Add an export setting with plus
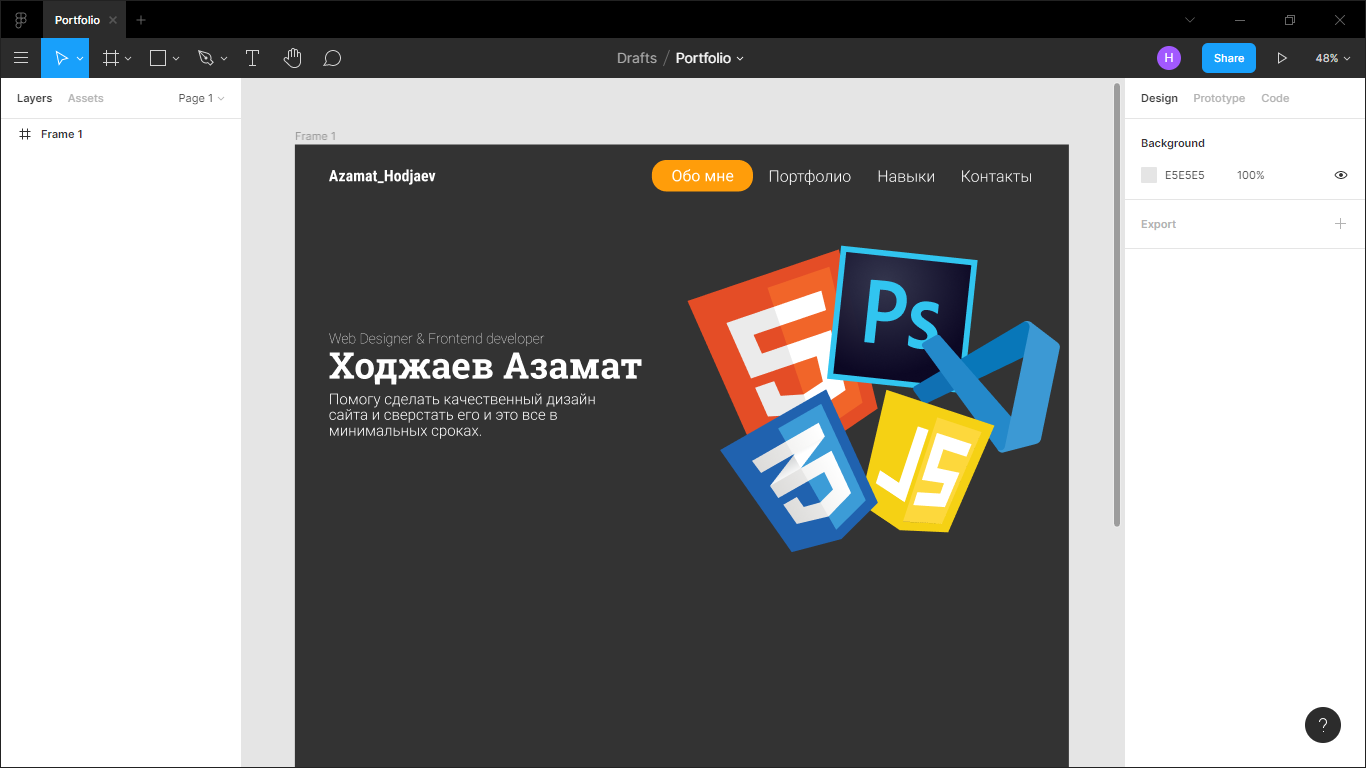This screenshot has width=1366, height=768. (x=1341, y=223)
